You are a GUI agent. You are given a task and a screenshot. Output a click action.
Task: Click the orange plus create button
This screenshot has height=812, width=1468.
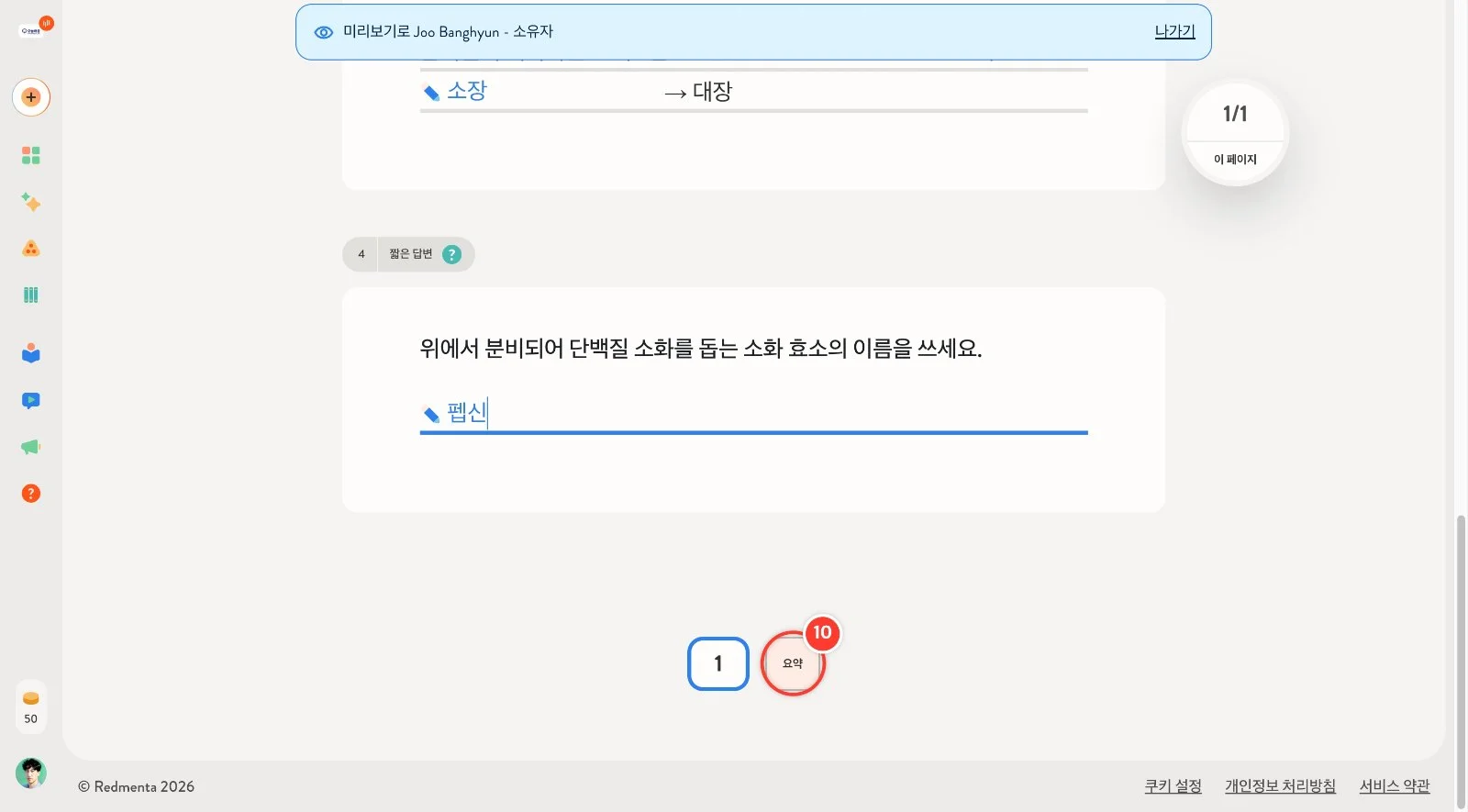(31, 97)
